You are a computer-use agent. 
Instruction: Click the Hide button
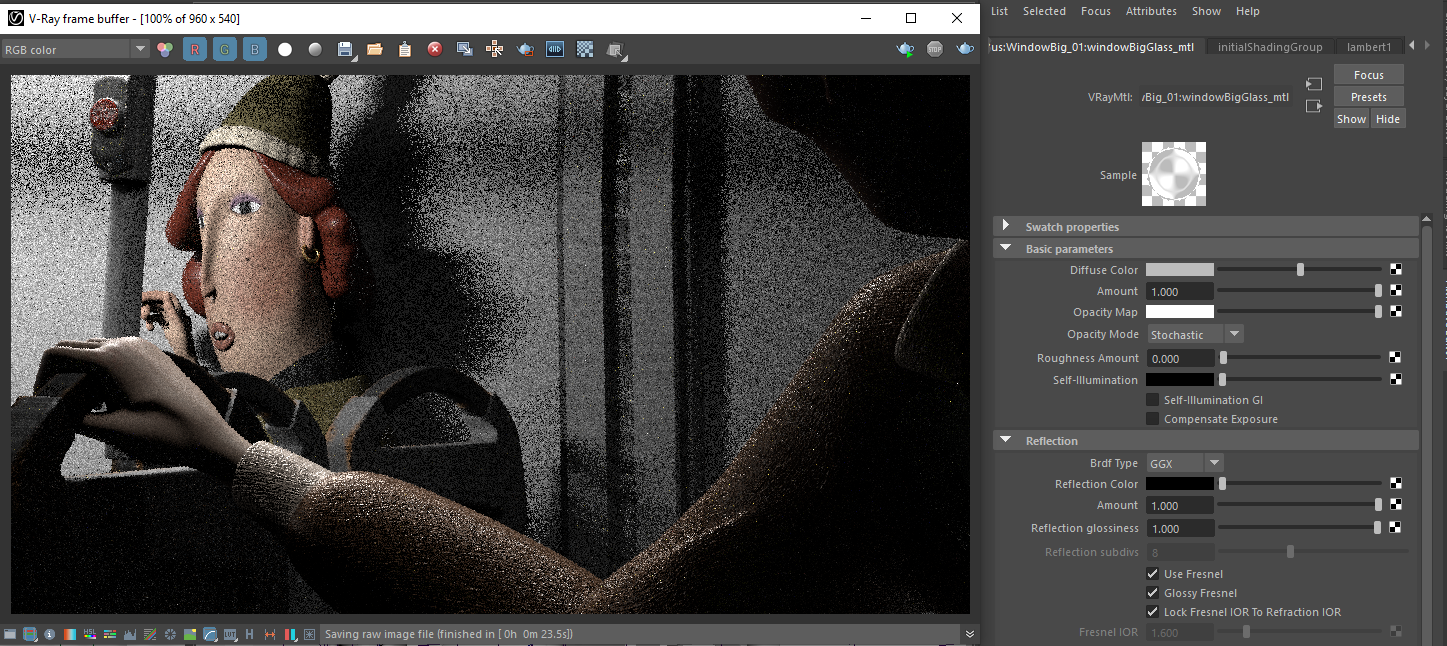[1388, 119]
